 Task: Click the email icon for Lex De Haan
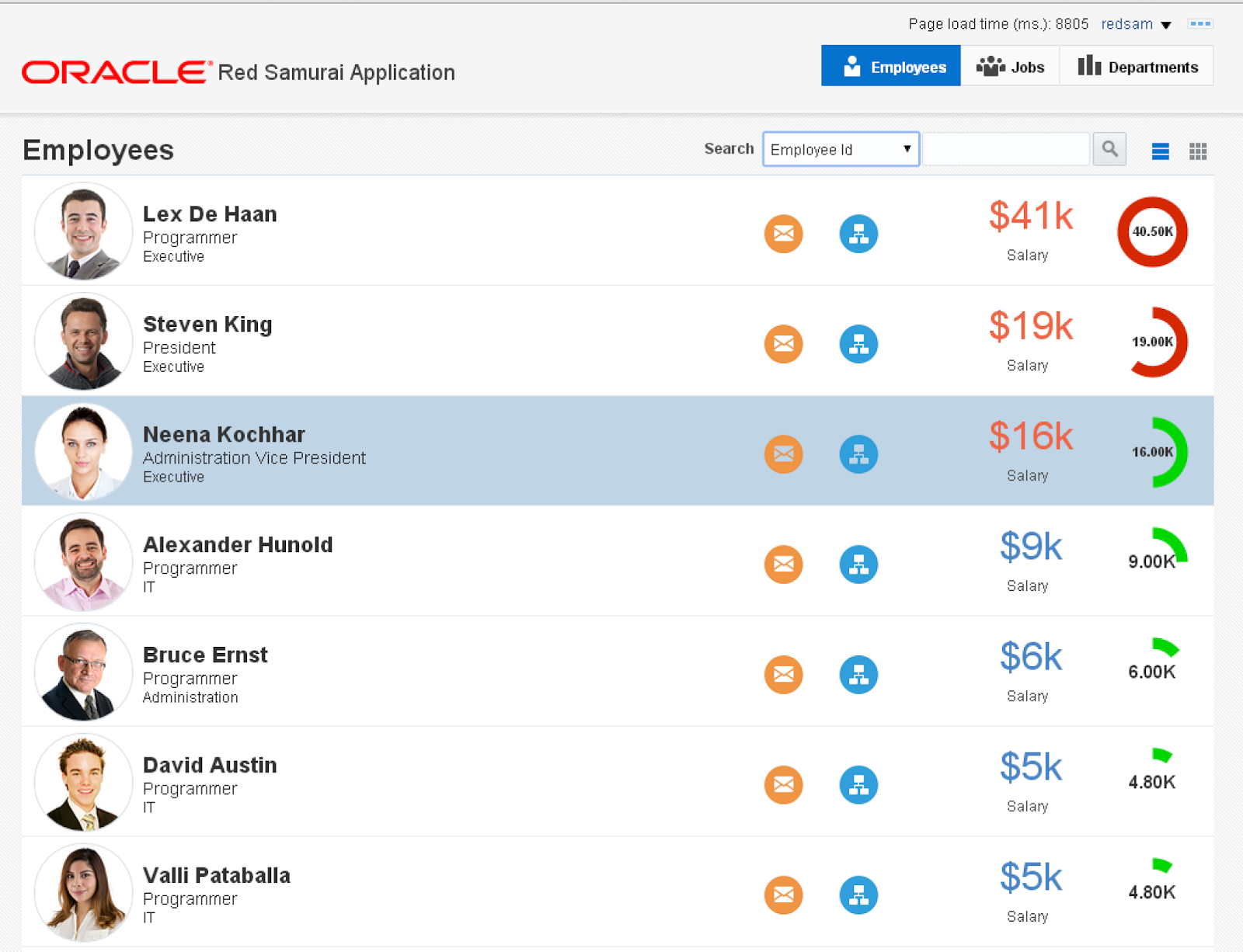tap(783, 234)
